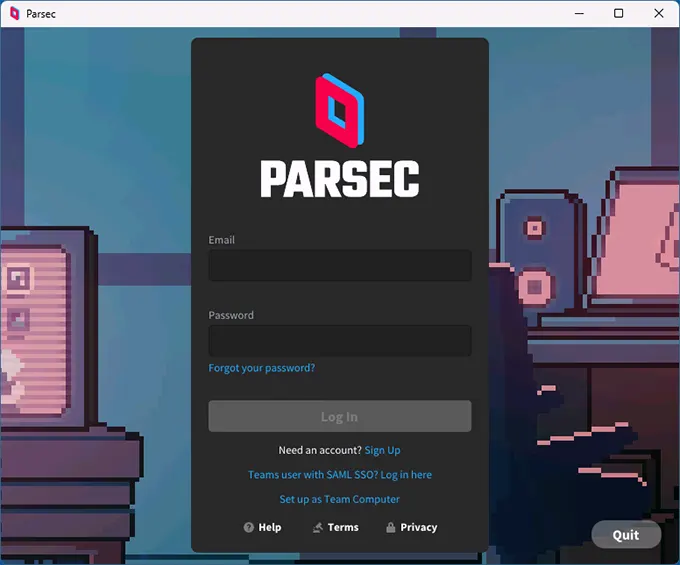This screenshot has height=565, width=680.
Task: Open the Help link text
Action: coord(270,527)
